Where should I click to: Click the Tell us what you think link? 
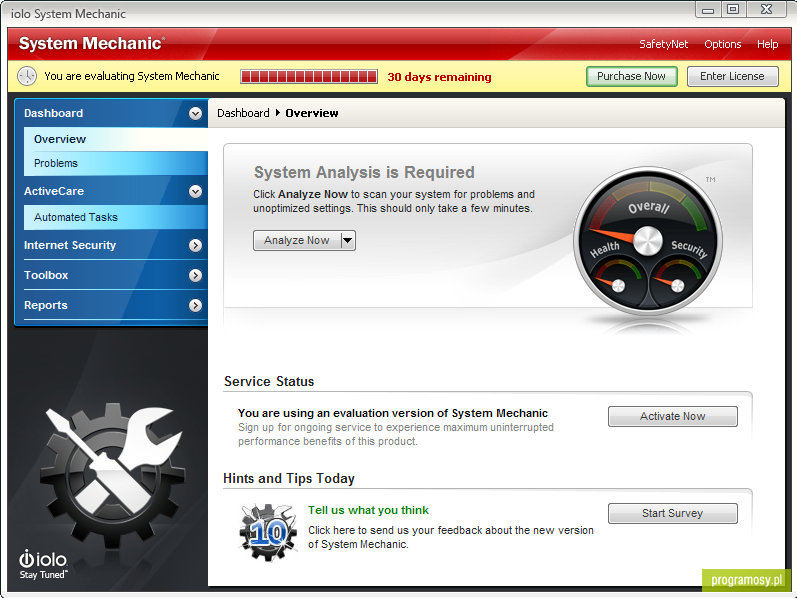pyautogui.click(x=368, y=510)
